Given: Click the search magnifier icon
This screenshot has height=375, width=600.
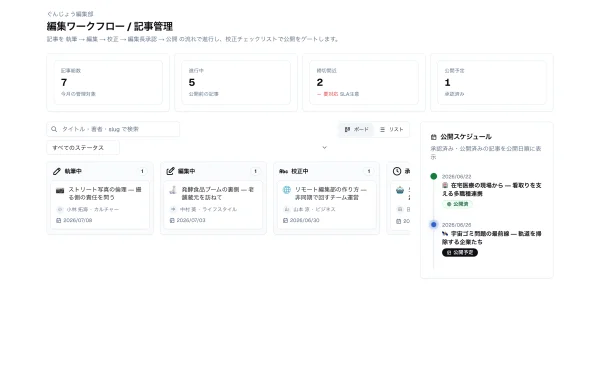Looking at the screenshot, I should pos(54,129).
